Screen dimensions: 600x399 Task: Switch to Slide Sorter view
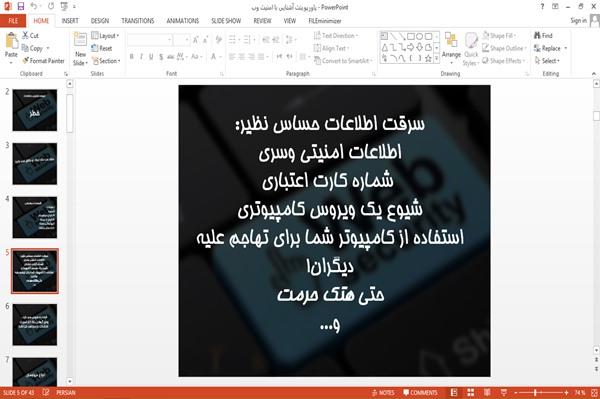471,392
